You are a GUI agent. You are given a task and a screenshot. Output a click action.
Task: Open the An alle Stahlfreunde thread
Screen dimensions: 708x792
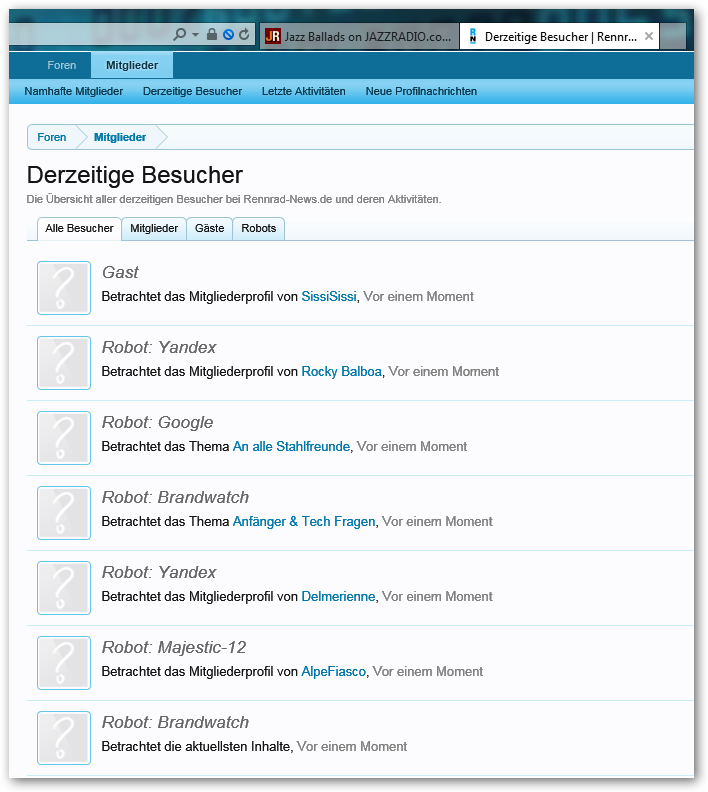pos(291,447)
